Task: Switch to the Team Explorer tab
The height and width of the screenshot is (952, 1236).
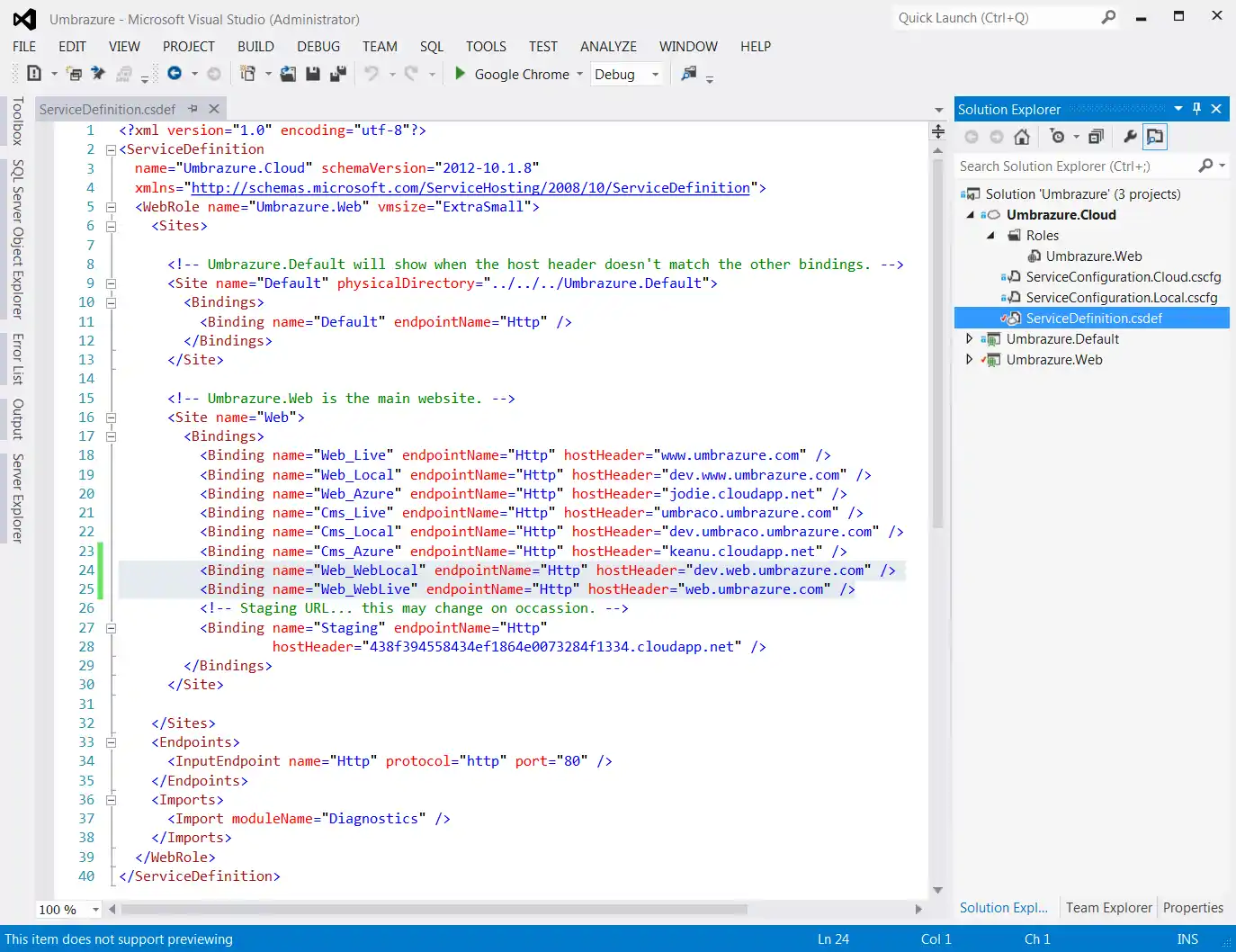Action: tap(1108, 908)
